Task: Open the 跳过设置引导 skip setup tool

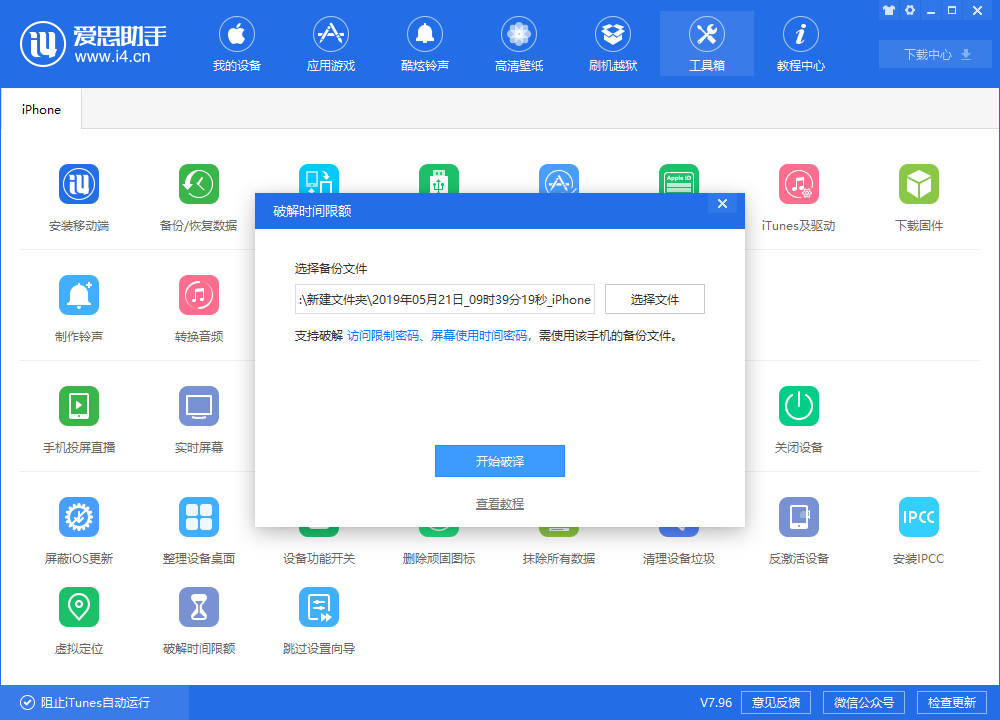Action: [x=318, y=618]
